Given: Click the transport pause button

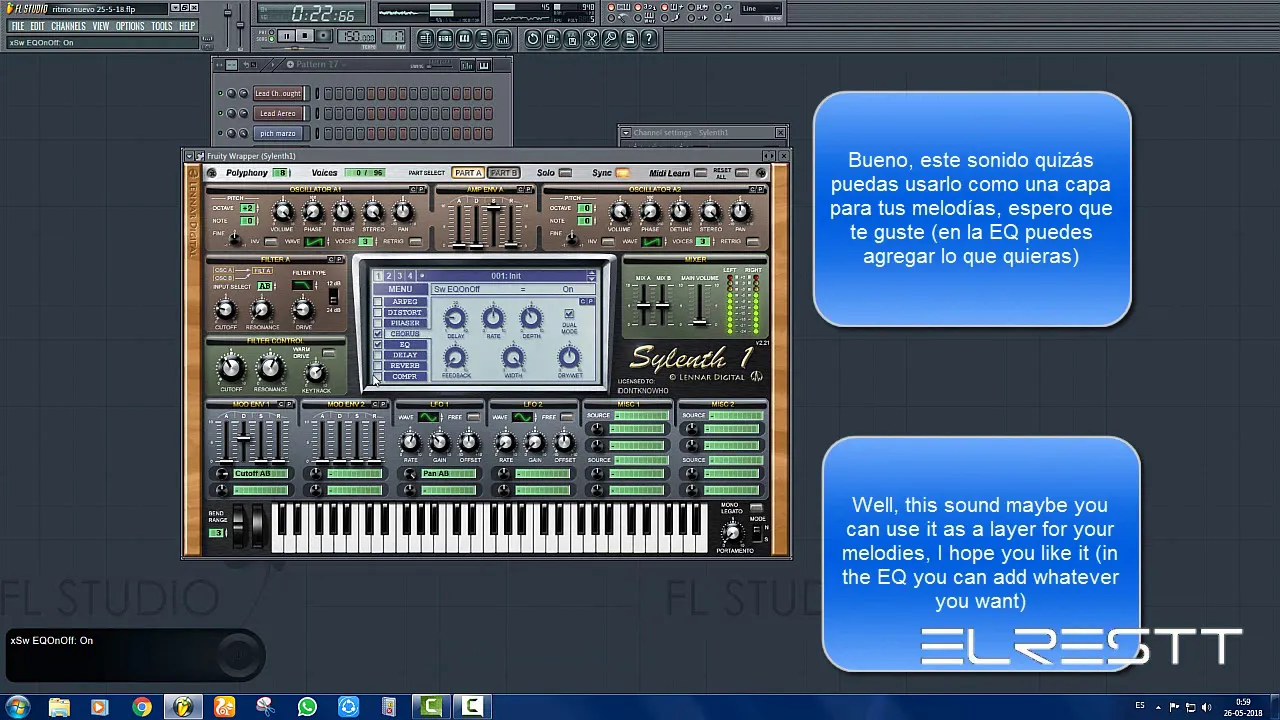Looking at the screenshot, I should pyautogui.click(x=286, y=36).
